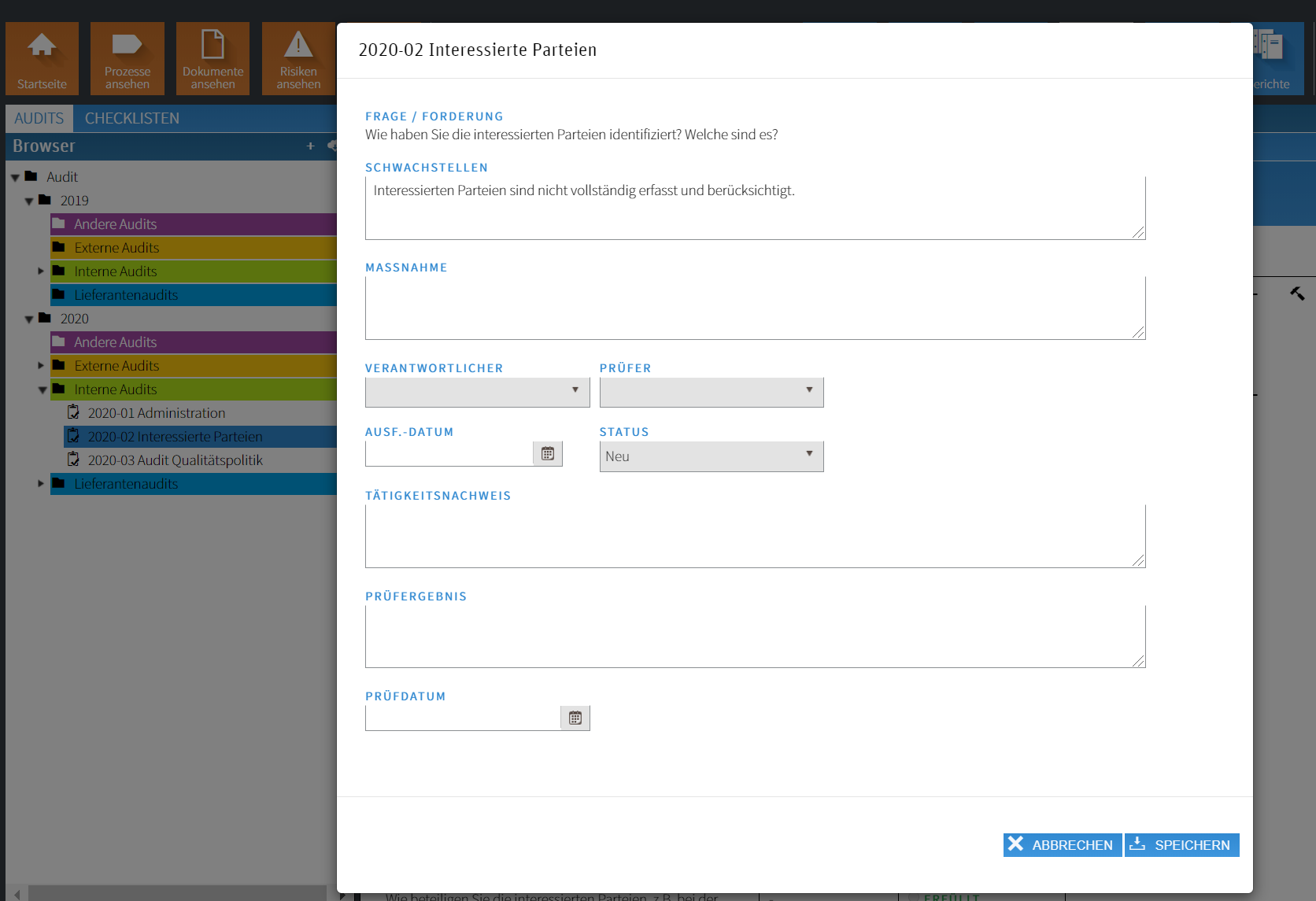The width and height of the screenshot is (1316, 901).
Task: Open calendar picker for Ausf.-Datum
Action: (x=548, y=454)
